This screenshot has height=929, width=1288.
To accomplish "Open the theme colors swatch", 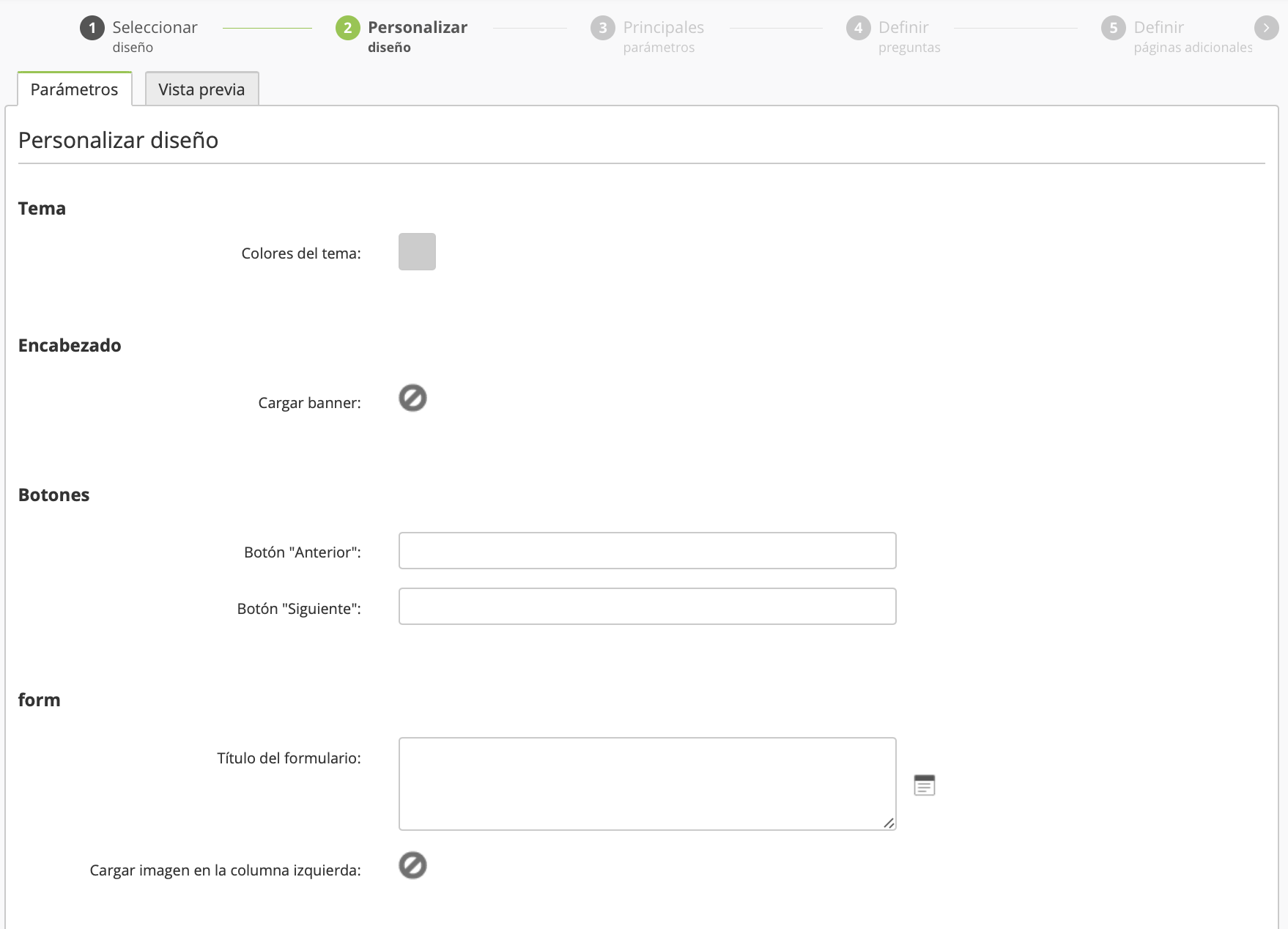I will pos(417,251).
